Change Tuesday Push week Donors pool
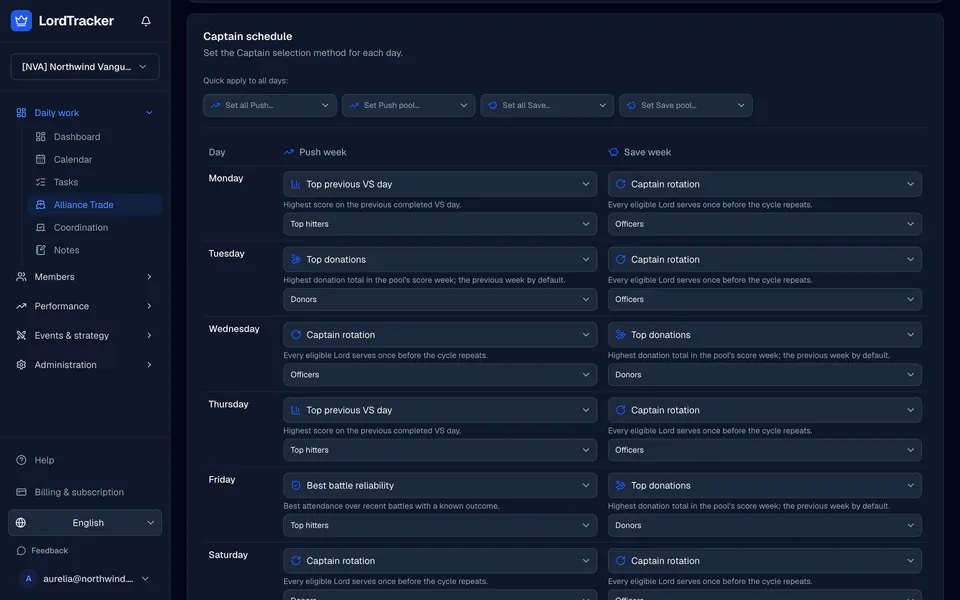The height and width of the screenshot is (600, 960). [440, 299]
